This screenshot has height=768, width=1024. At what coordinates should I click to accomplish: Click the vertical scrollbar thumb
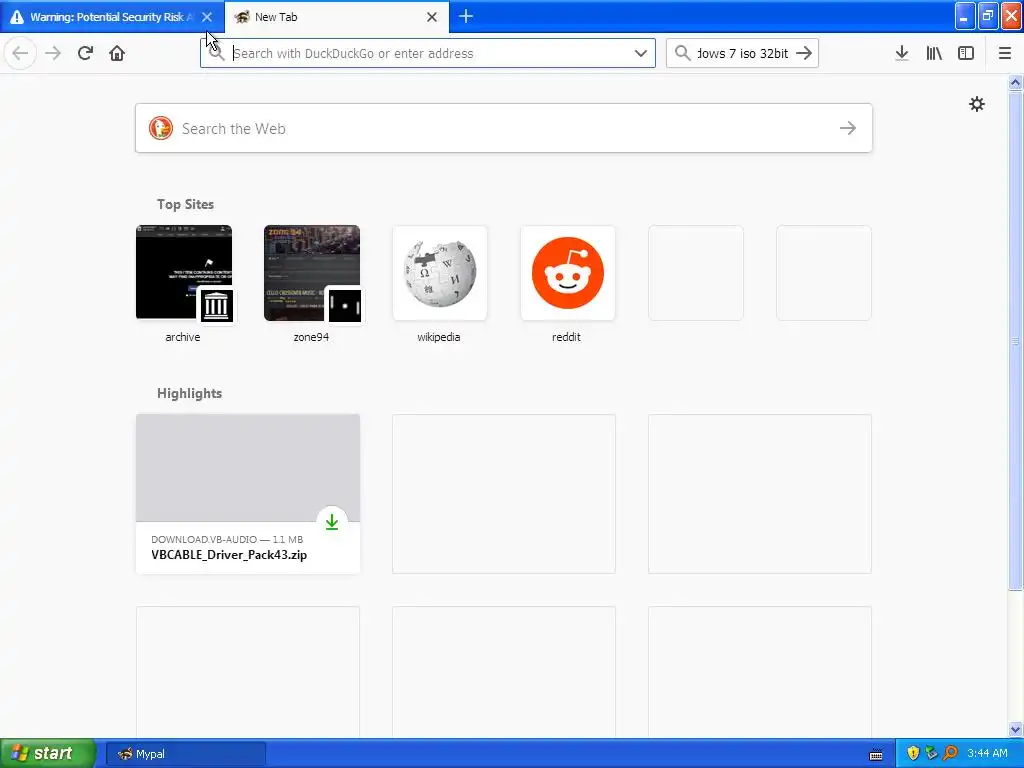coord(1015,340)
